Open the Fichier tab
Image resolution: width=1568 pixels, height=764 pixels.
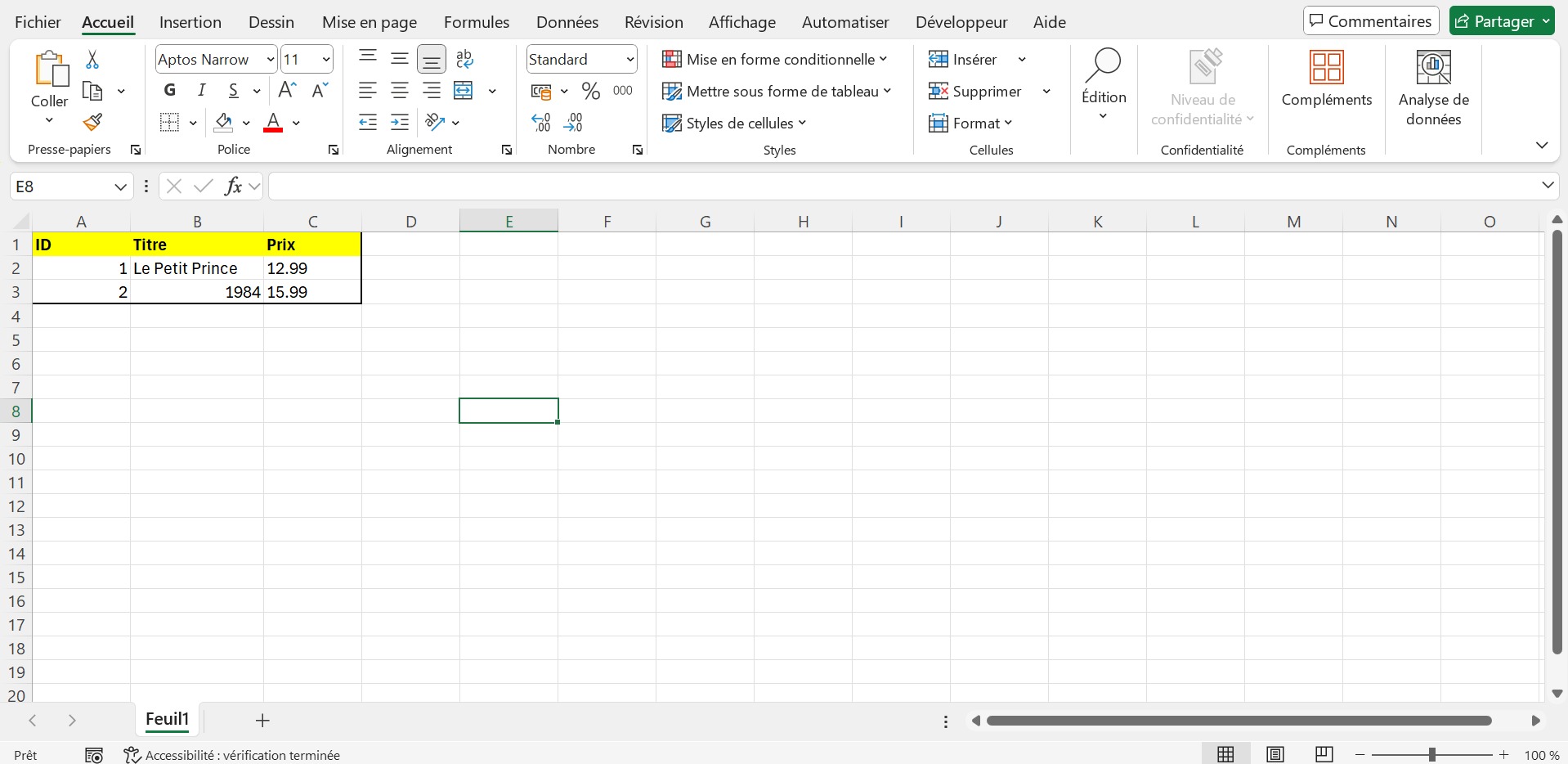38,22
